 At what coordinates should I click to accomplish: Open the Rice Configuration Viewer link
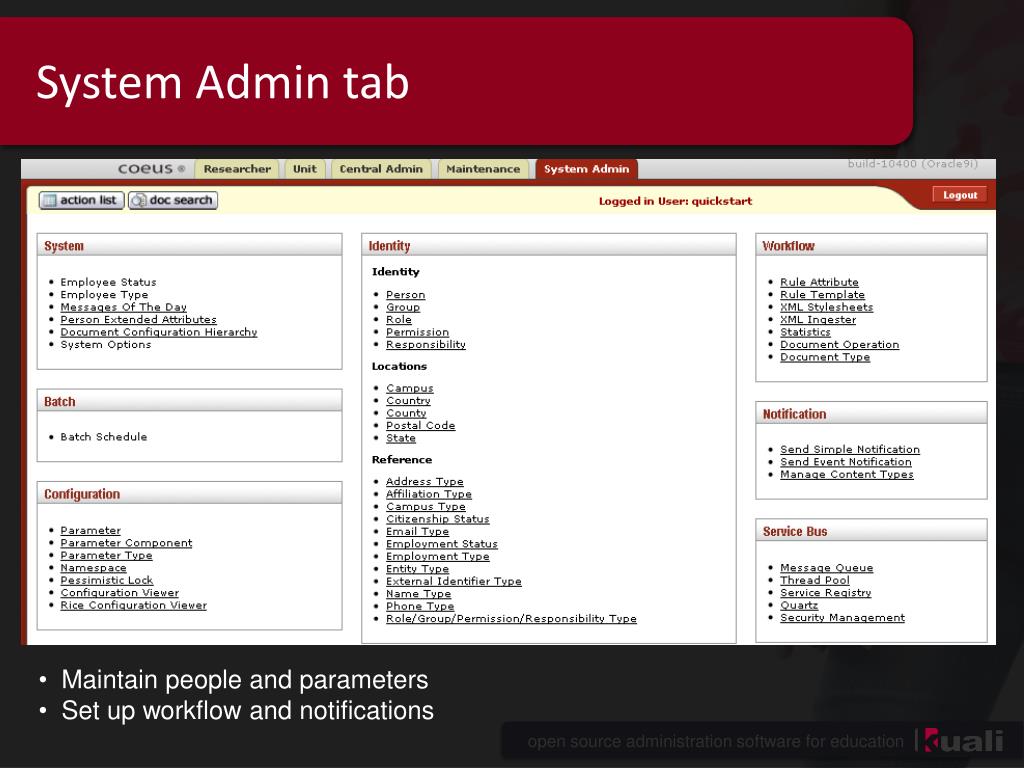(x=134, y=605)
